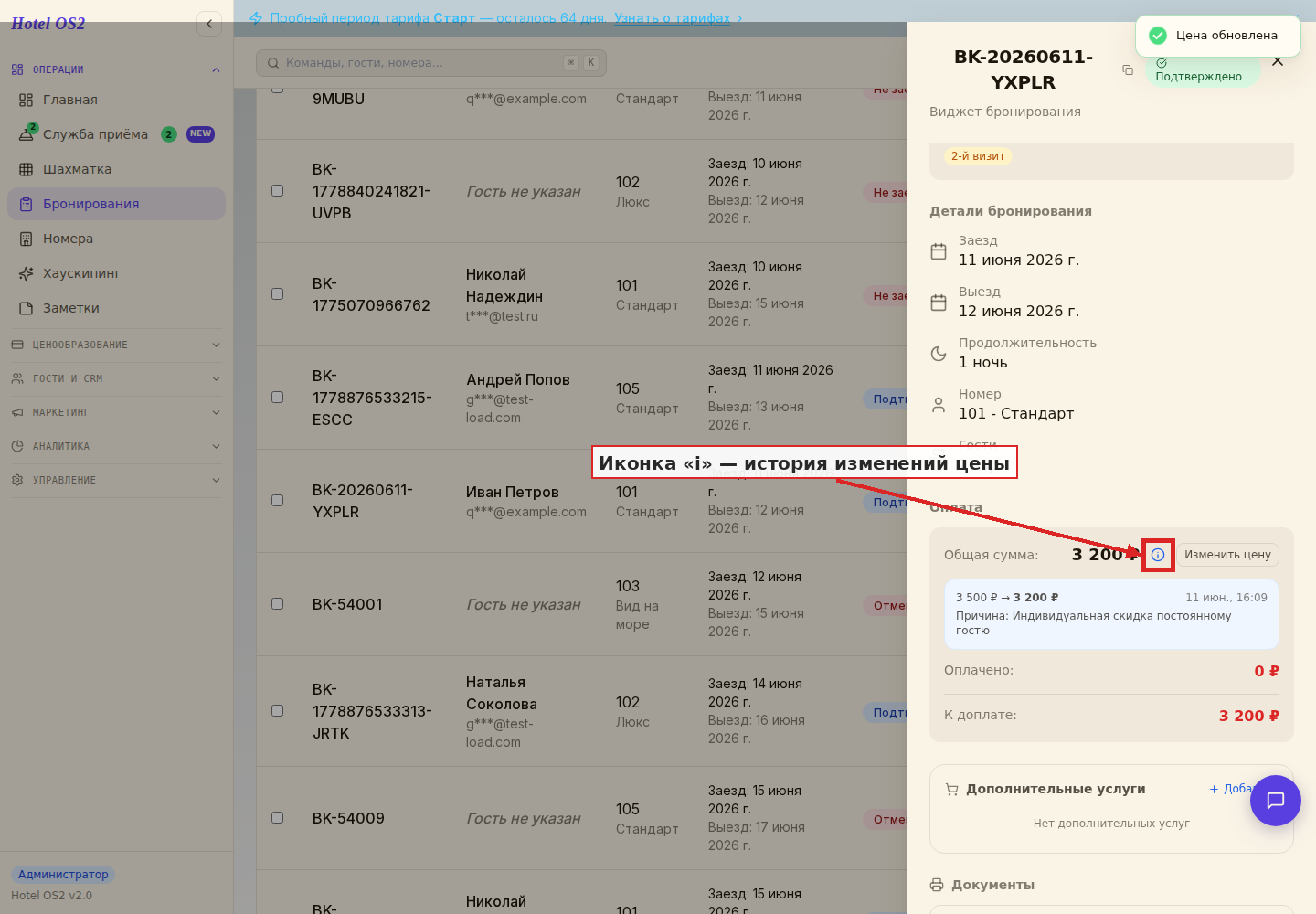Click the Hotel OS2 logo
The height and width of the screenshot is (914, 1316).
pos(48,24)
